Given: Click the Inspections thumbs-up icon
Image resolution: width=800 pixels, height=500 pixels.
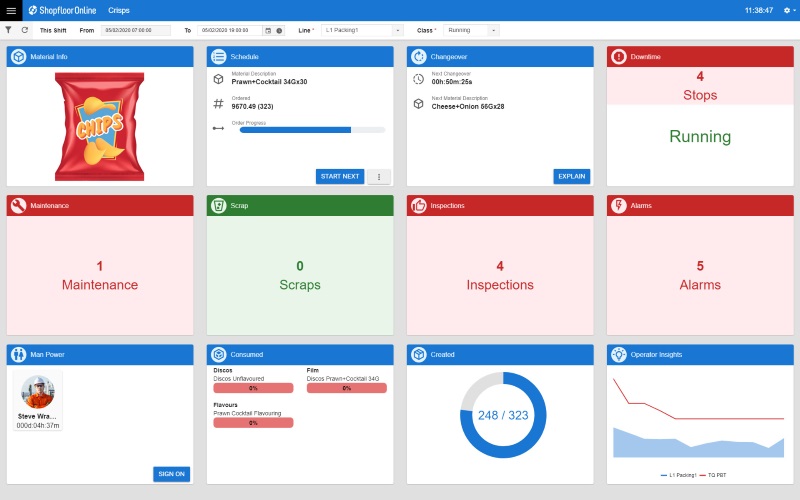Looking at the screenshot, I should click(x=418, y=206).
